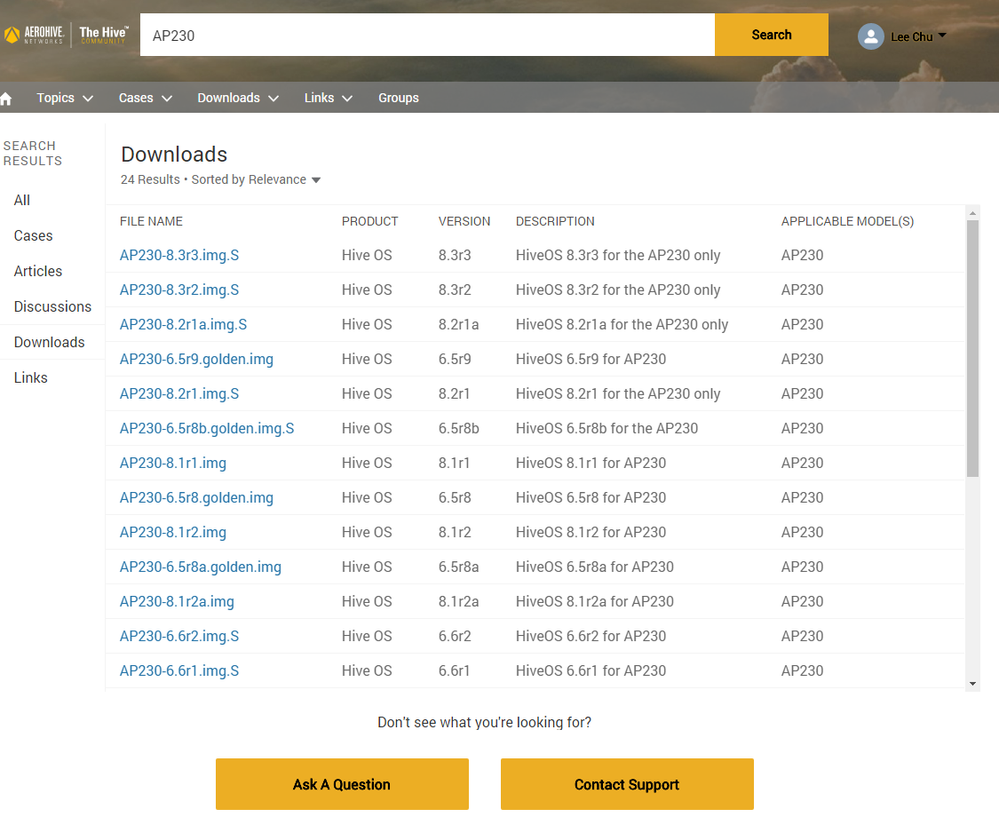Screen dimensions: 999x833
Task: Click version cell '6.6r2'
Action: pos(454,636)
